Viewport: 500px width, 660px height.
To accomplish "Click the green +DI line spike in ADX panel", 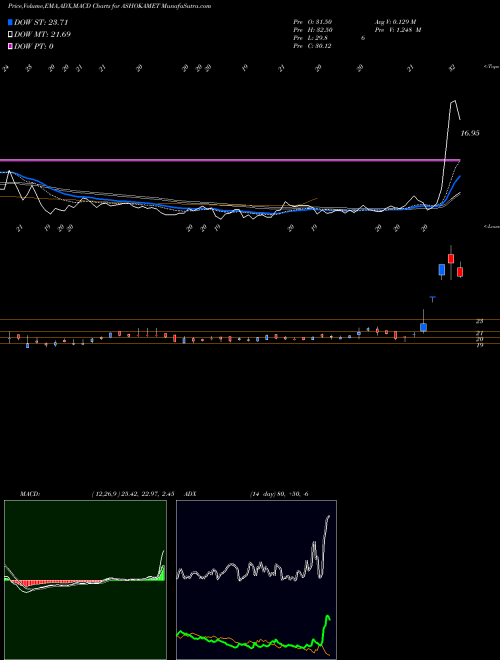I will (327, 617).
